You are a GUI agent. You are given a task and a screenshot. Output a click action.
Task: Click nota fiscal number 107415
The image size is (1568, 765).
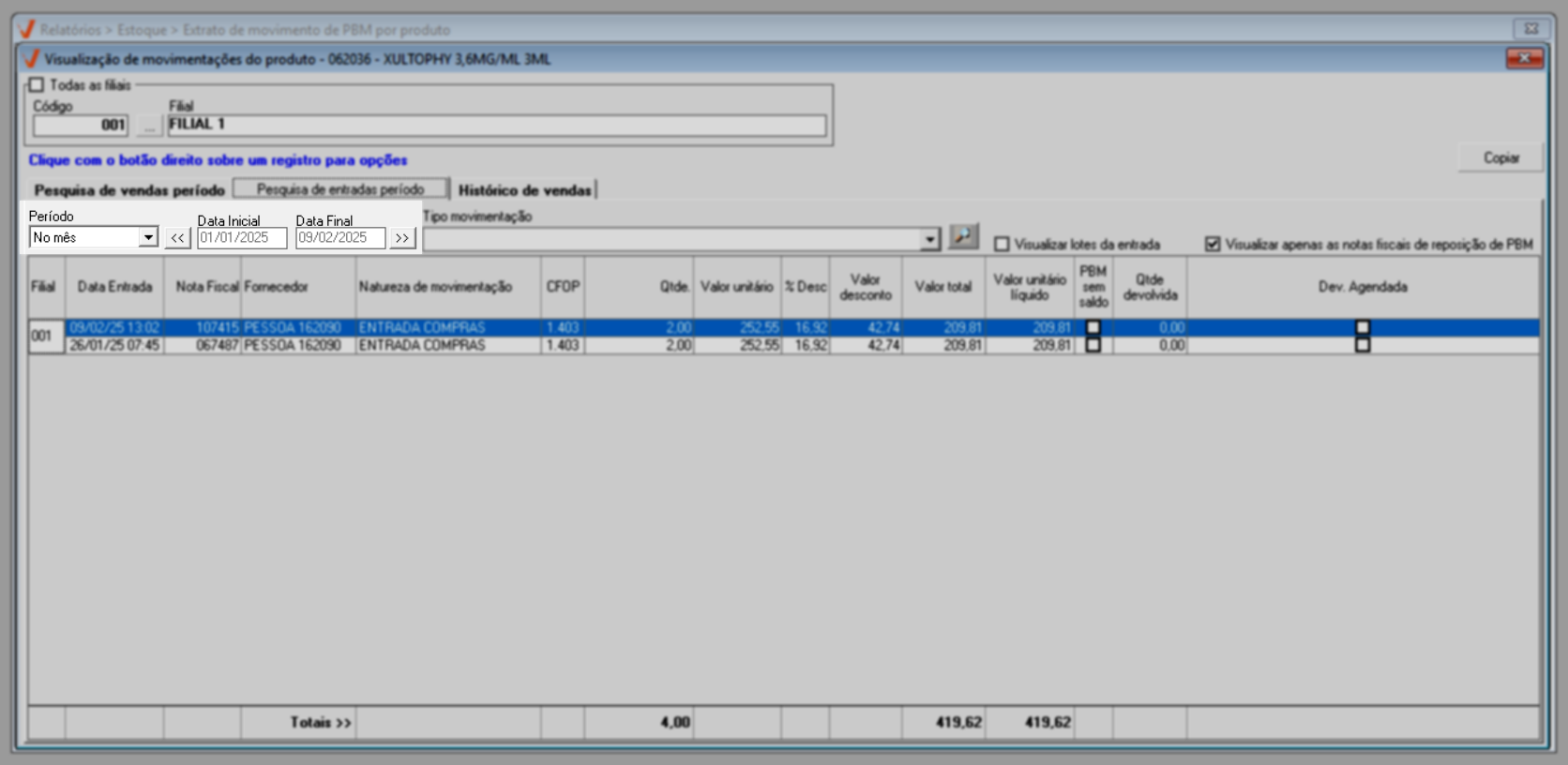217,328
